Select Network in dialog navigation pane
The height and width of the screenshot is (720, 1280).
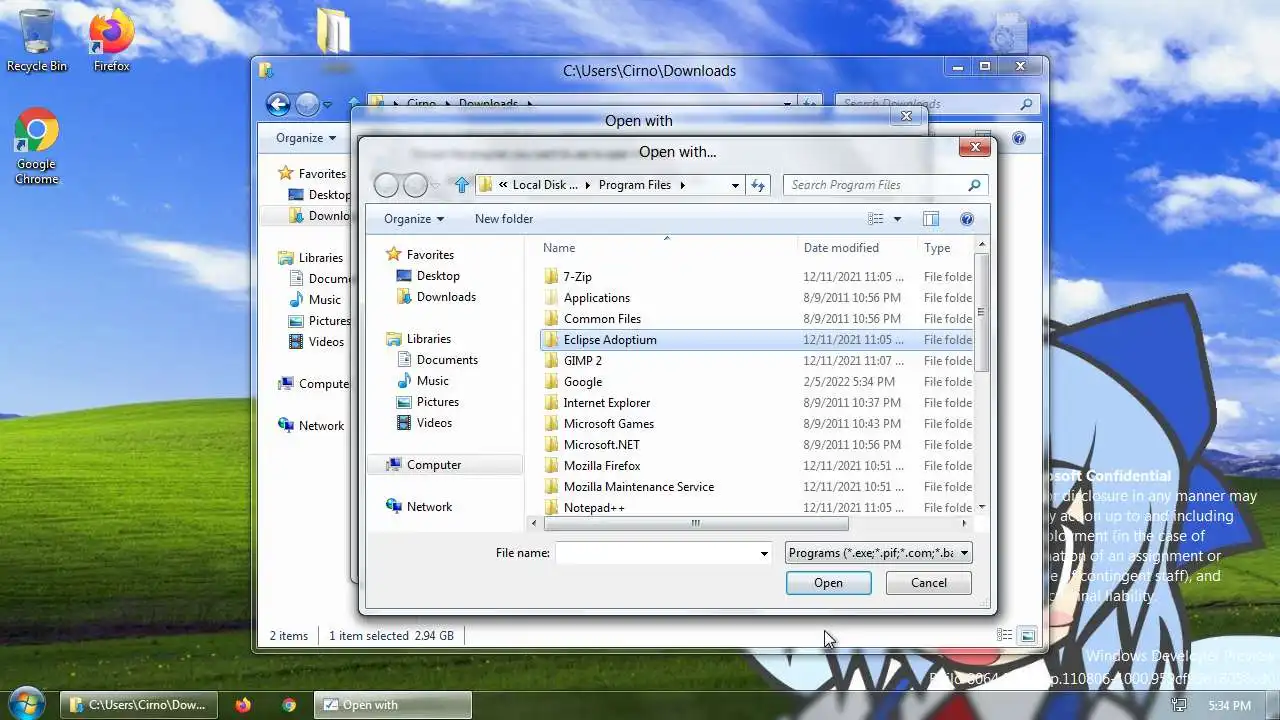pyautogui.click(x=429, y=507)
